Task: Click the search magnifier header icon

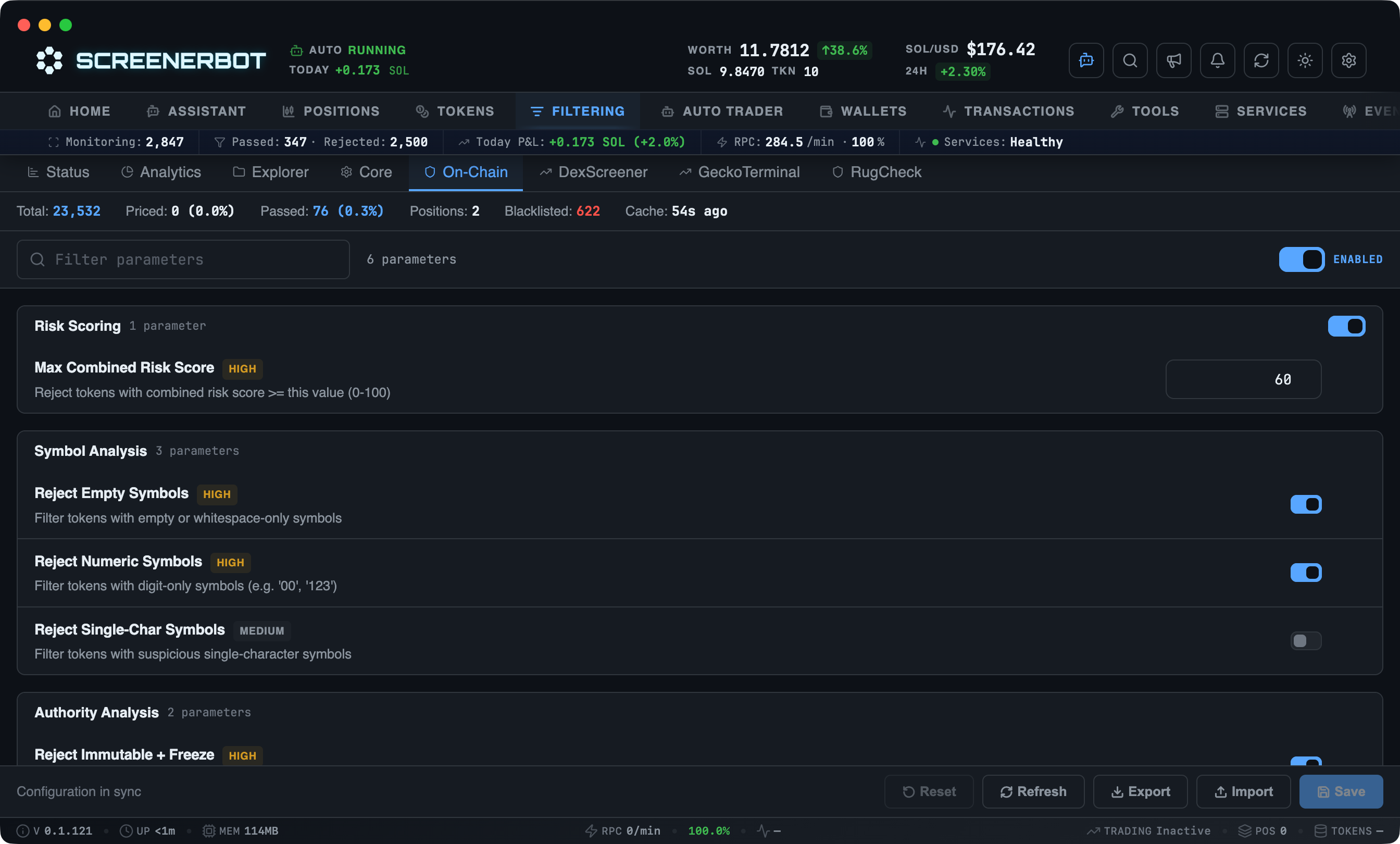Action: tap(1130, 60)
